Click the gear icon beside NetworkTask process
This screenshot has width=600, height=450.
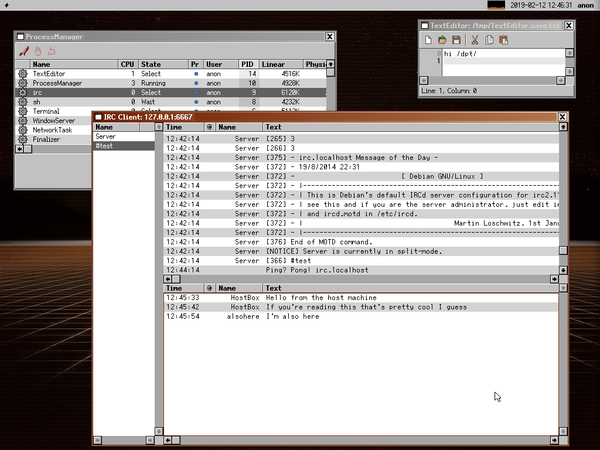click(23, 130)
